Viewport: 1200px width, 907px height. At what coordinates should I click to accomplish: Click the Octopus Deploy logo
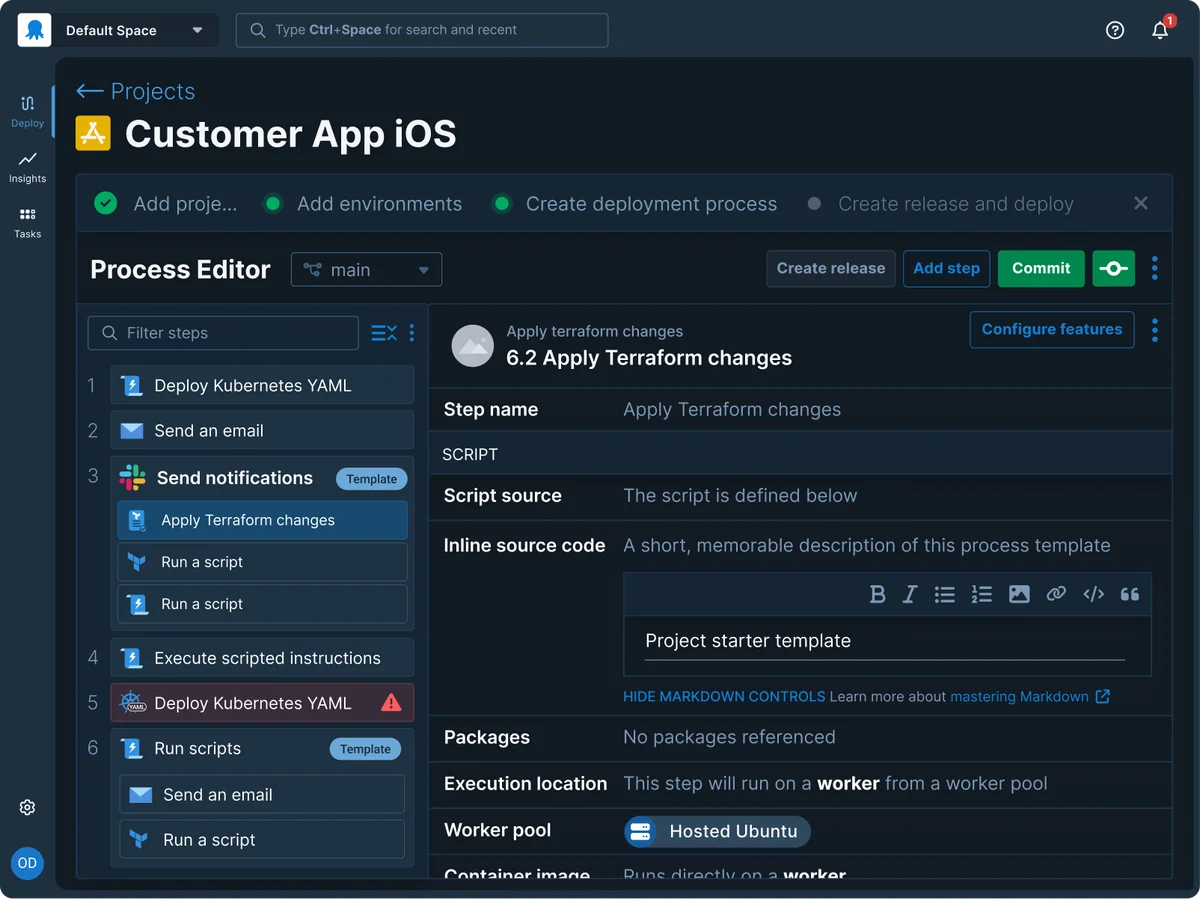pos(34,30)
